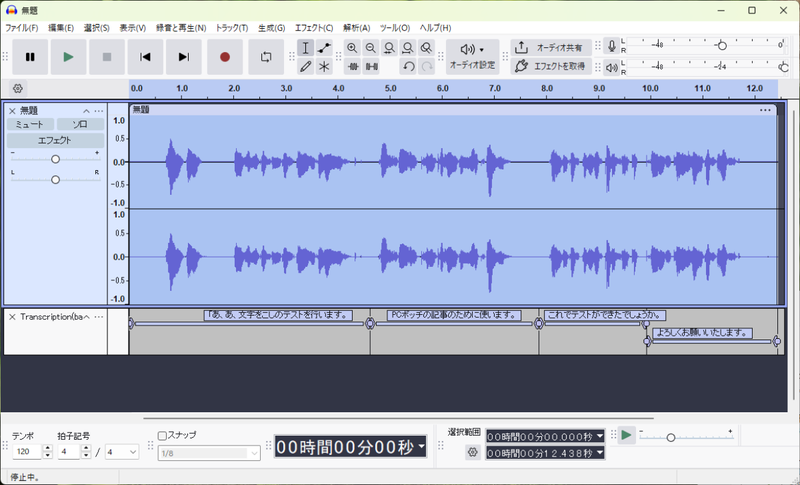Toggle ソロ on the 無題 track
The height and width of the screenshot is (485, 800).
pos(80,124)
